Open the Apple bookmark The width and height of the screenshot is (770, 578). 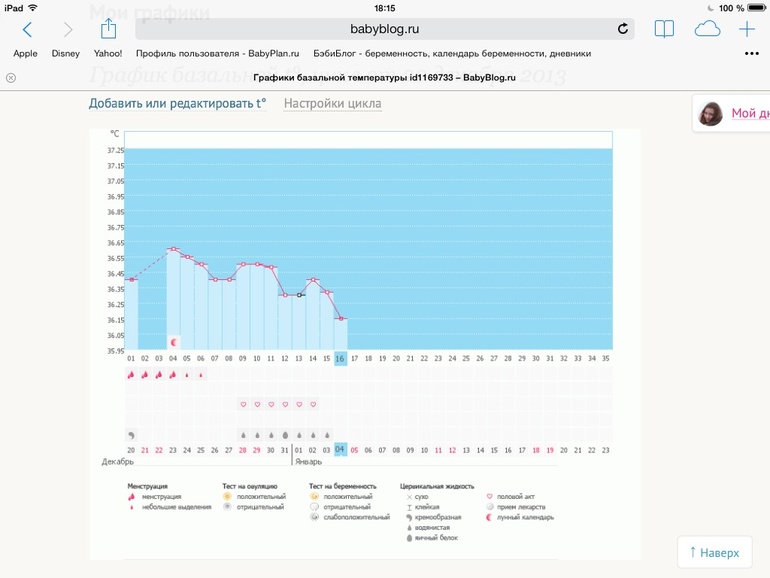coord(25,54)
